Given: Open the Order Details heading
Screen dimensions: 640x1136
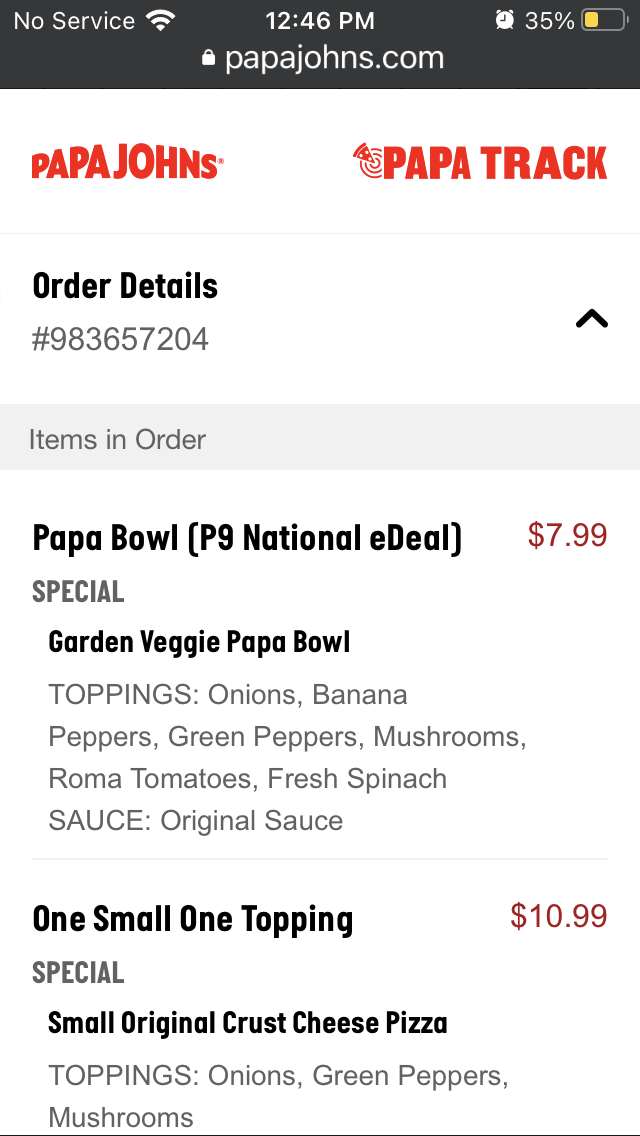Looking at the screenshot, I should coord(125,286).
